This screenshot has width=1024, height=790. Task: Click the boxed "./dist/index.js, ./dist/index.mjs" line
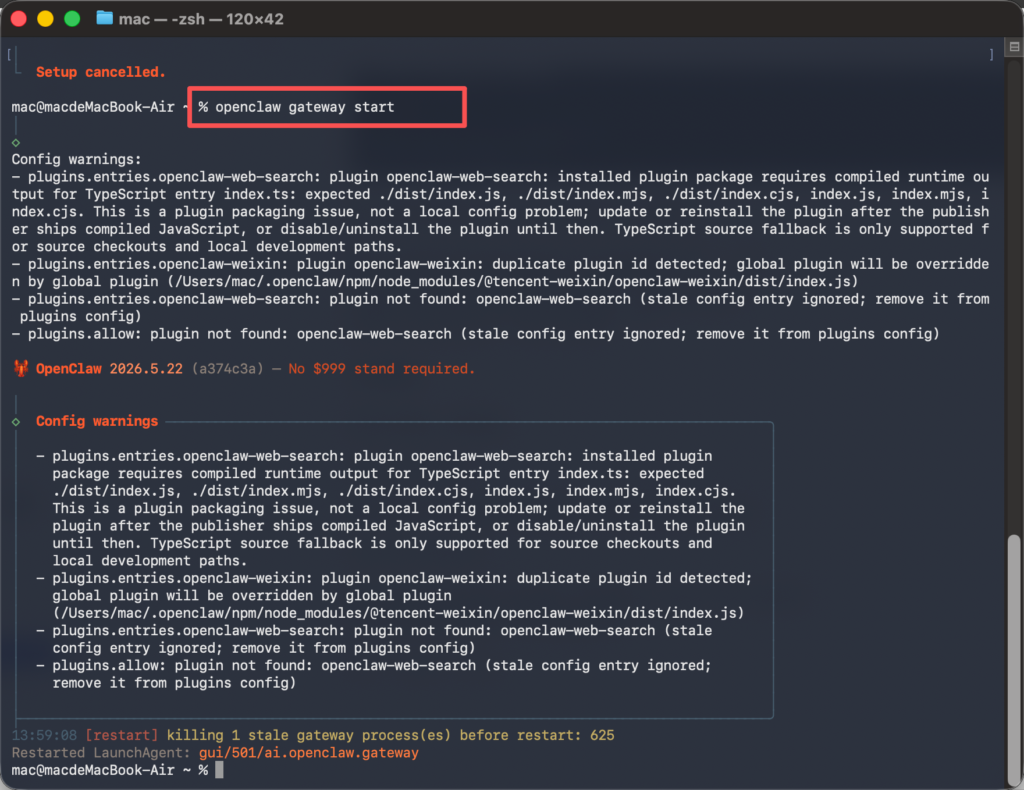pyautogui.click(x=394, y=491)
